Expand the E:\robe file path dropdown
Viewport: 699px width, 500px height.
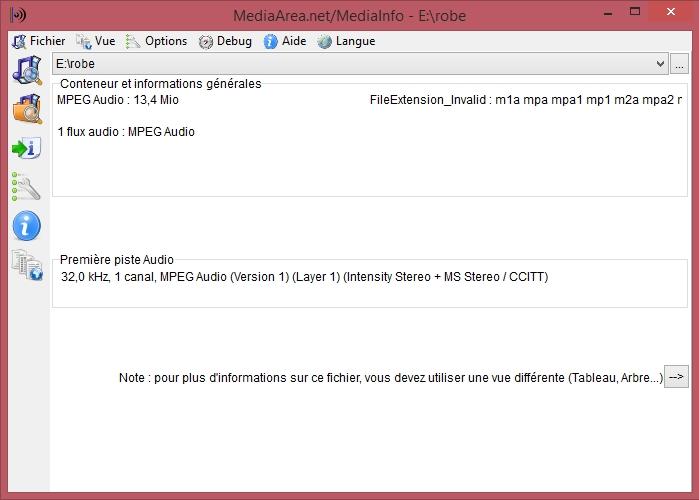click(660, 64)
